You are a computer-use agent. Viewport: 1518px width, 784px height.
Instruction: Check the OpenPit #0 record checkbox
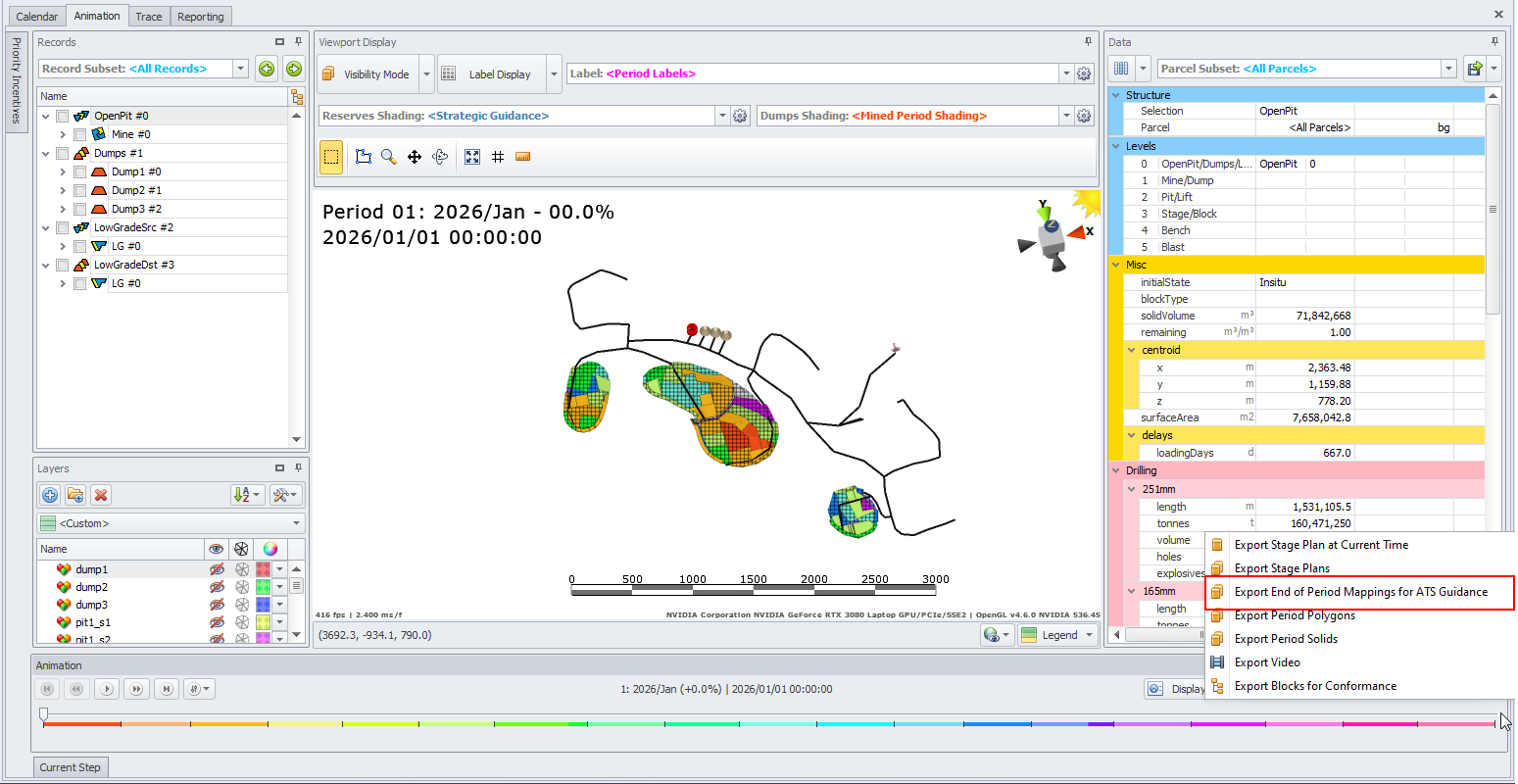click(x=63, y=116)
